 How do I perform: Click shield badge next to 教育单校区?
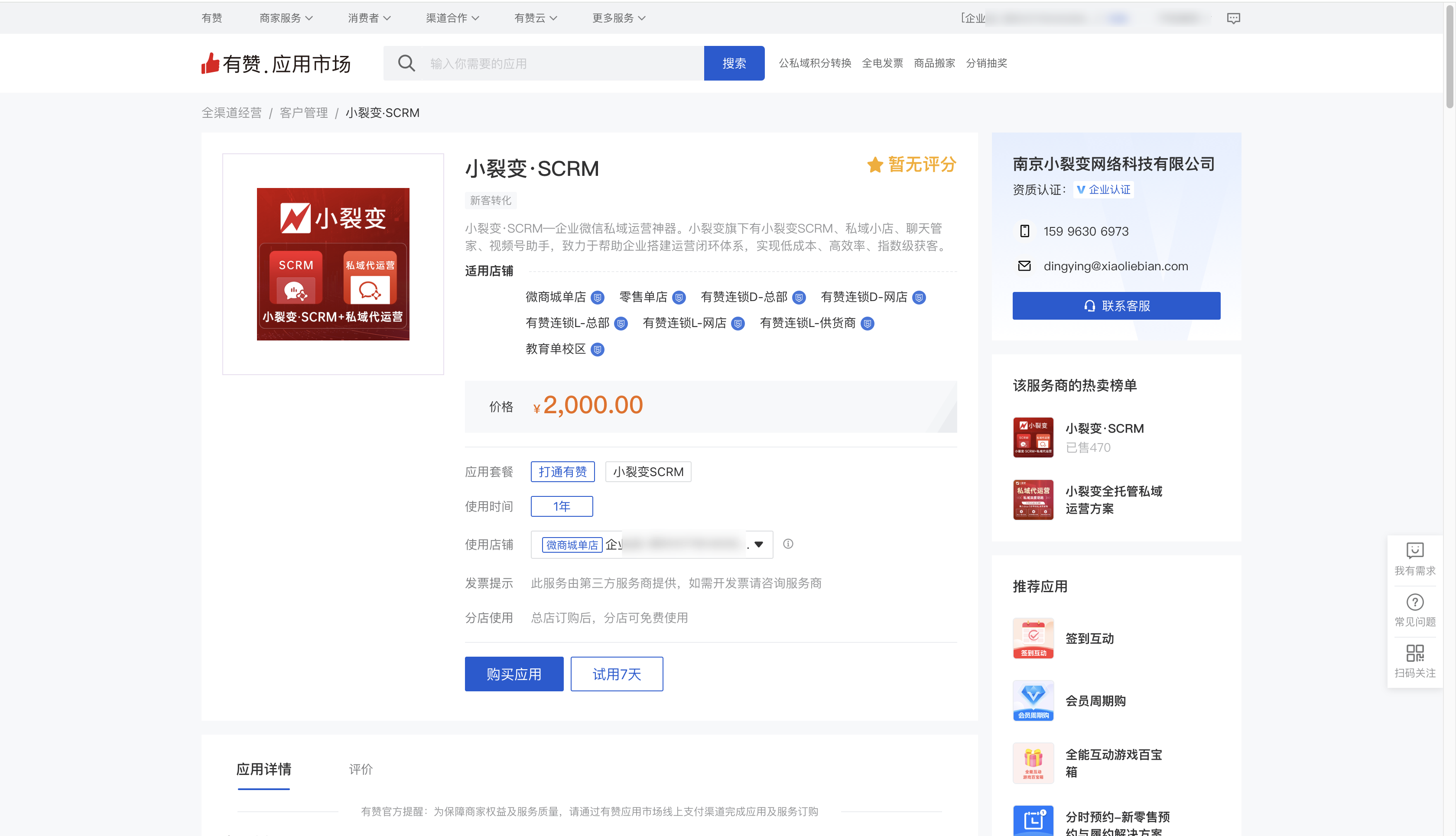597,350
